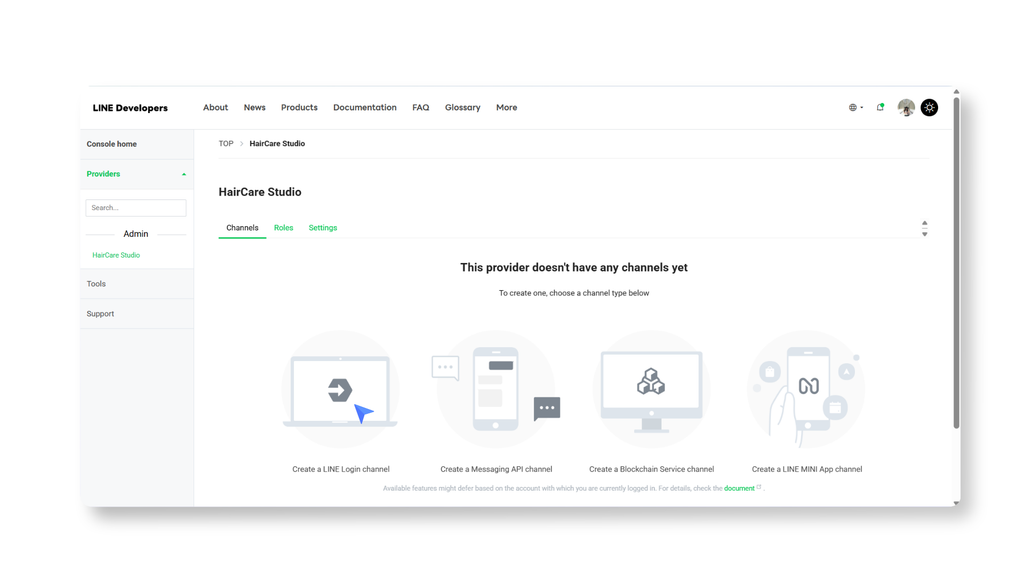1024x576 pixels.
Task: Open the News menu item
Action: click(255, 108)
